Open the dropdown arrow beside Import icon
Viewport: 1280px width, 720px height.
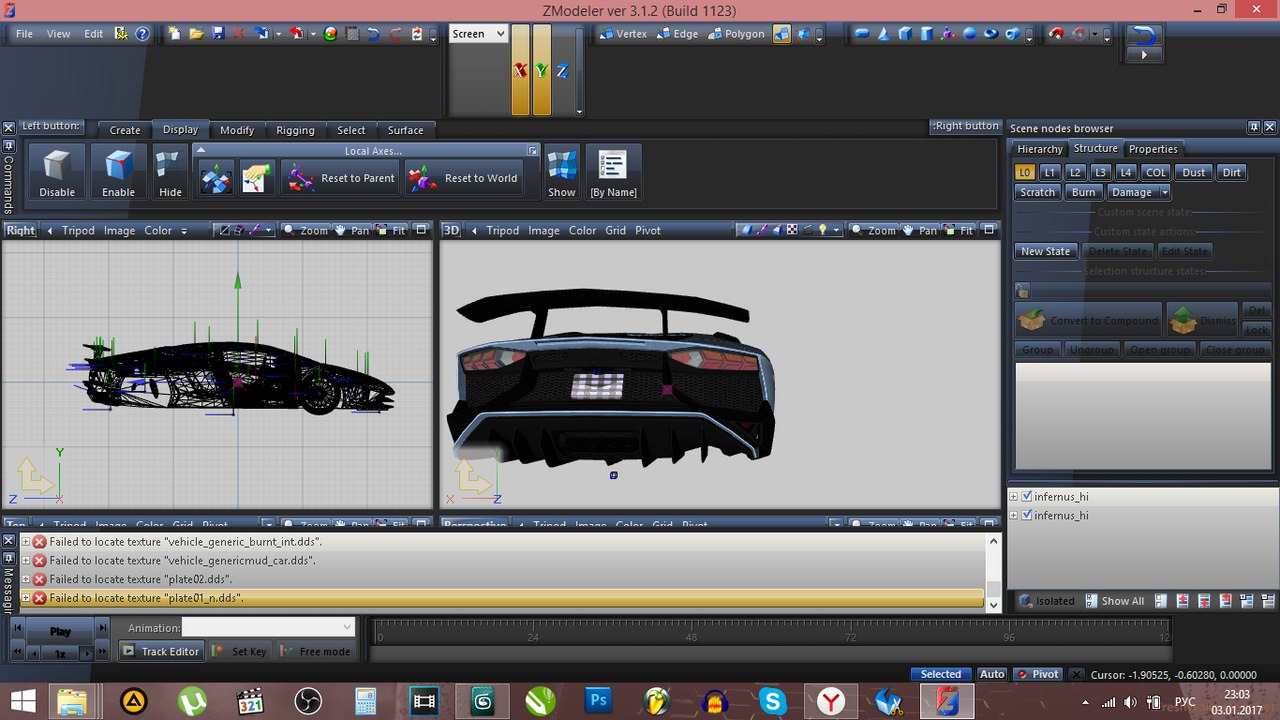click(278, 34)
